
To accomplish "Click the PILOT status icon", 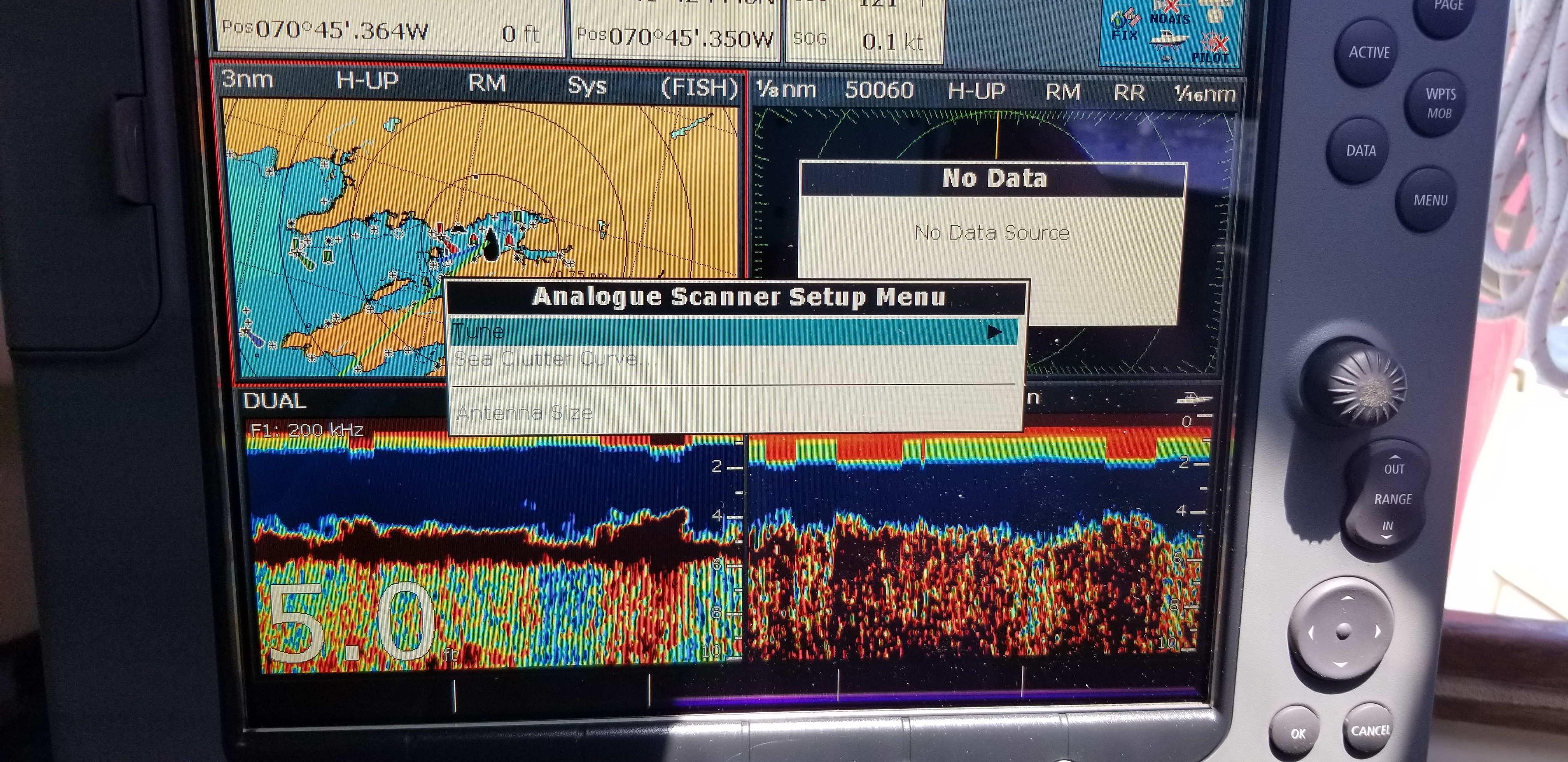I will click(x=1212, y=49).
